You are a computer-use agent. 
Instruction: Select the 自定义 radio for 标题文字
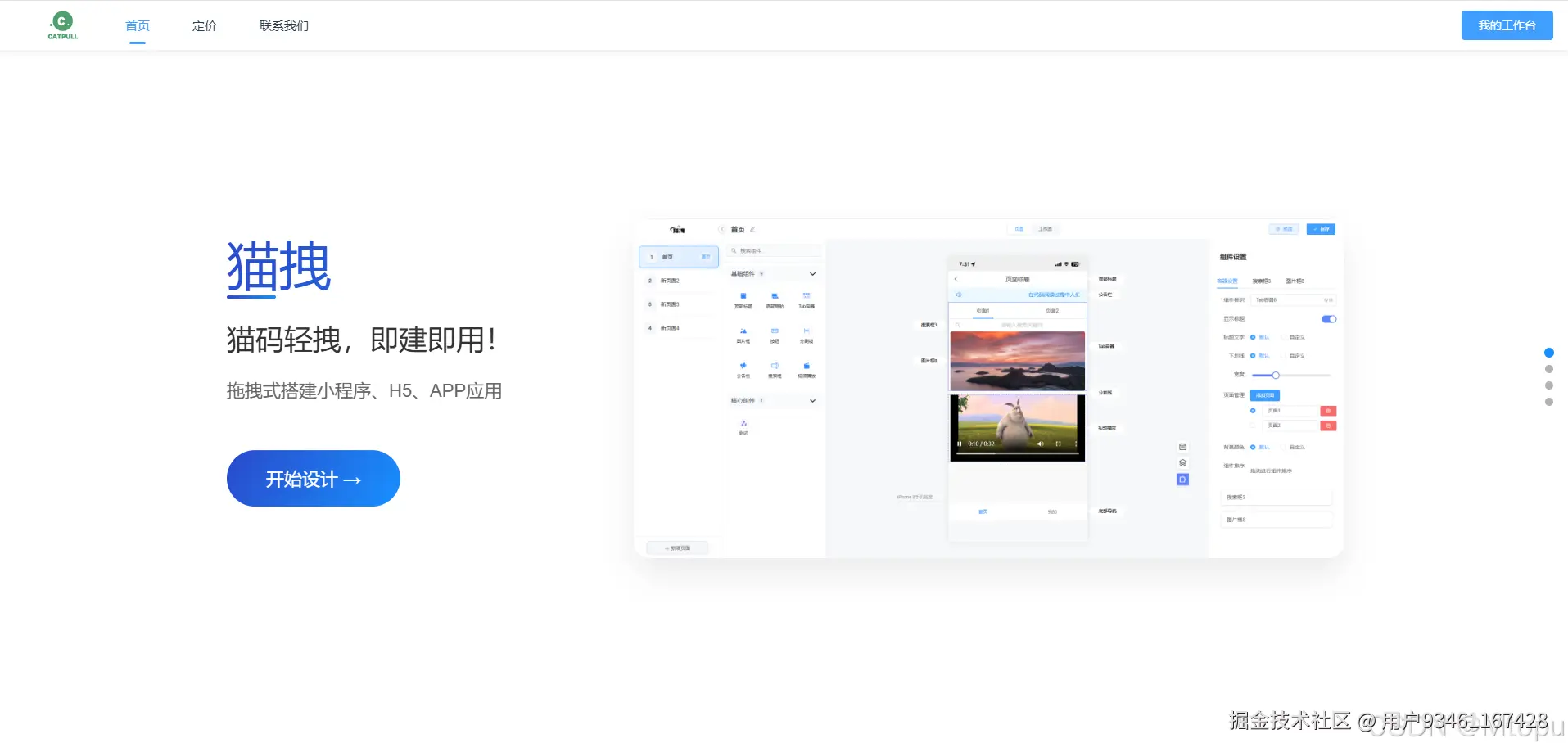(x=1284, y=337)
